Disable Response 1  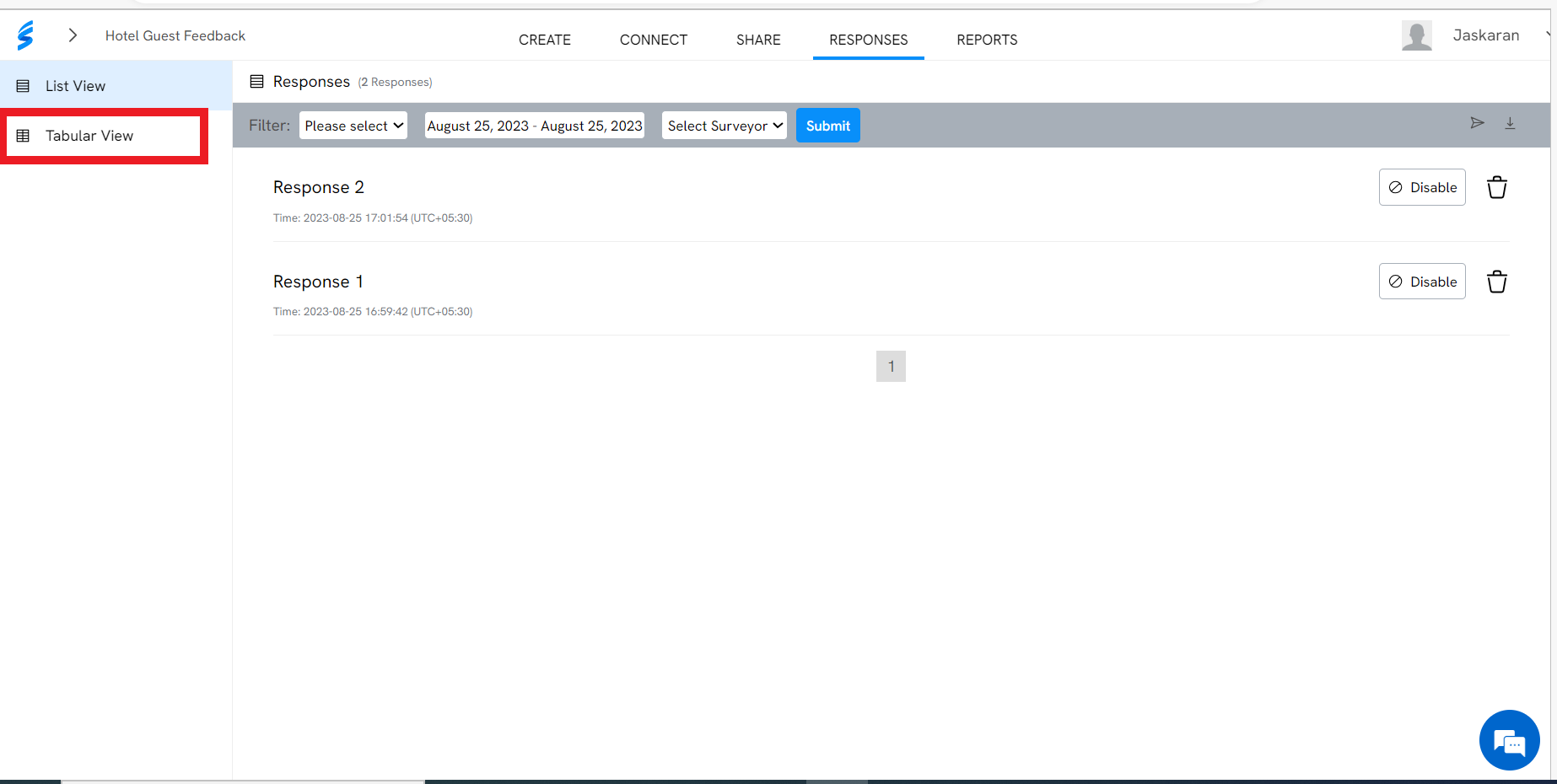click(x=1422, y=282)
